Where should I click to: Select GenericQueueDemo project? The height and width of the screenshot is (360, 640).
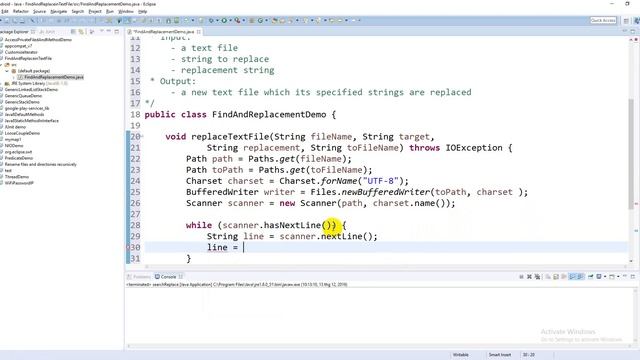23,96
